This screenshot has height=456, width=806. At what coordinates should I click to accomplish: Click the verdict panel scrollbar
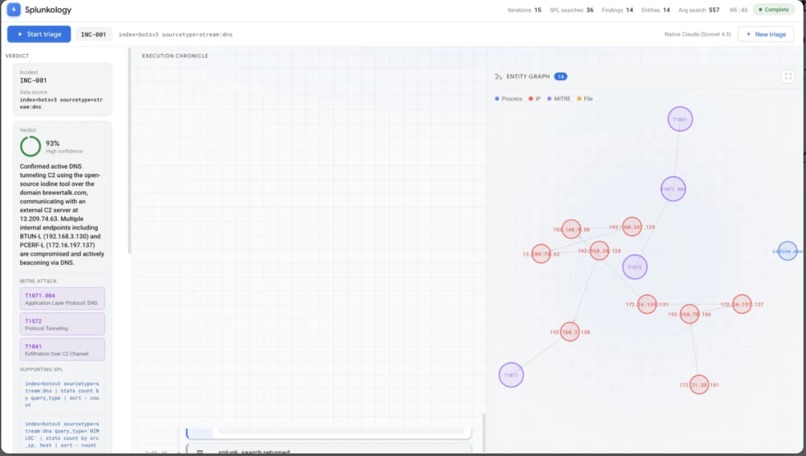tap(129, 151)
